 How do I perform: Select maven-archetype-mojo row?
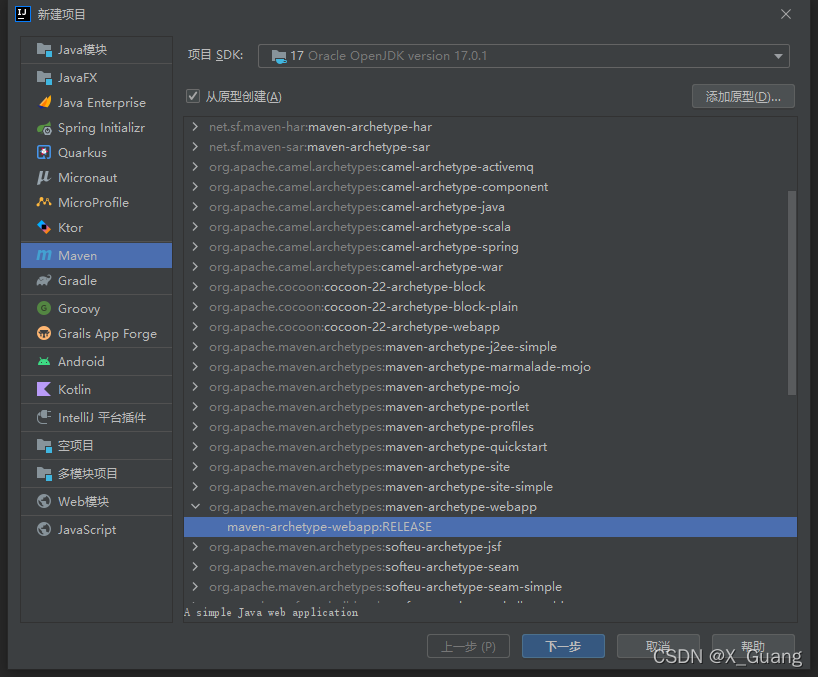pos(490,387)
